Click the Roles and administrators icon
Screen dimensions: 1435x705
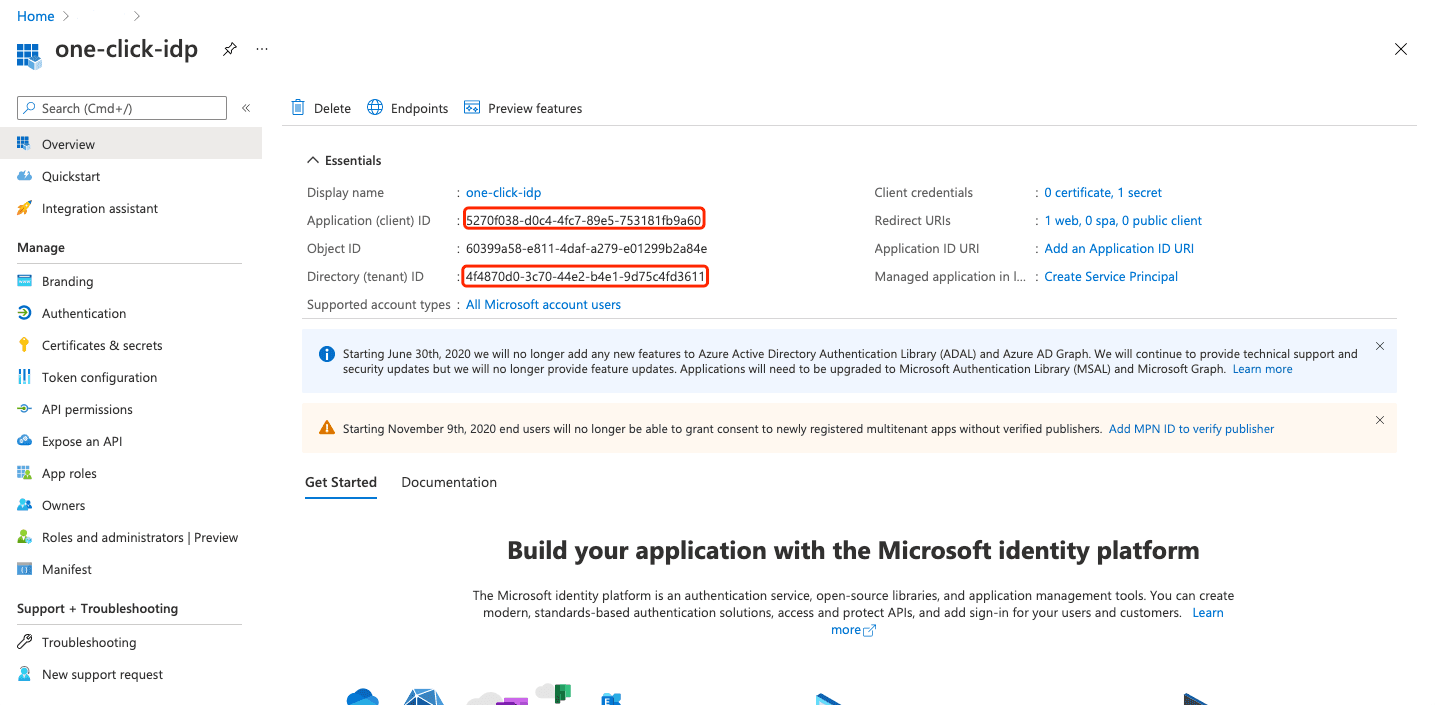tap(25, 537)
